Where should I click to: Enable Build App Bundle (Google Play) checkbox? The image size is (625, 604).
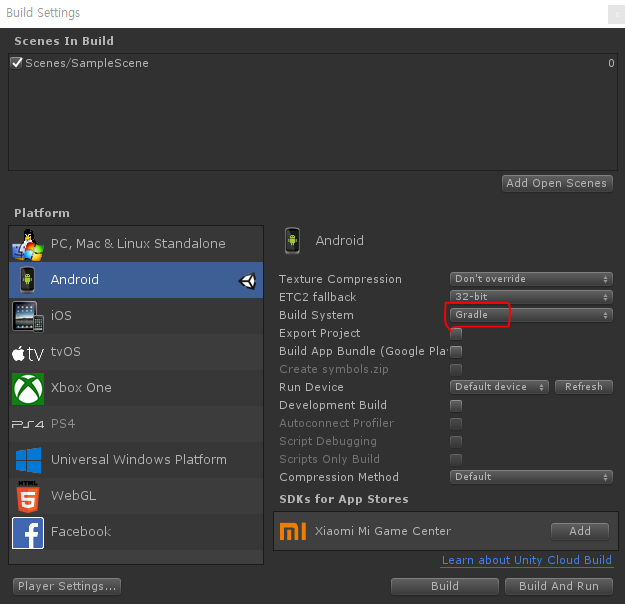click(456, 352)
